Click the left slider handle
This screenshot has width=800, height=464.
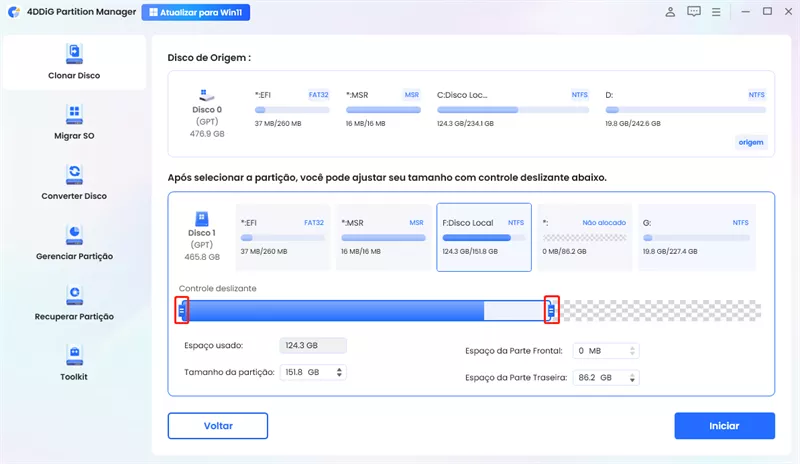pos(182,310)
